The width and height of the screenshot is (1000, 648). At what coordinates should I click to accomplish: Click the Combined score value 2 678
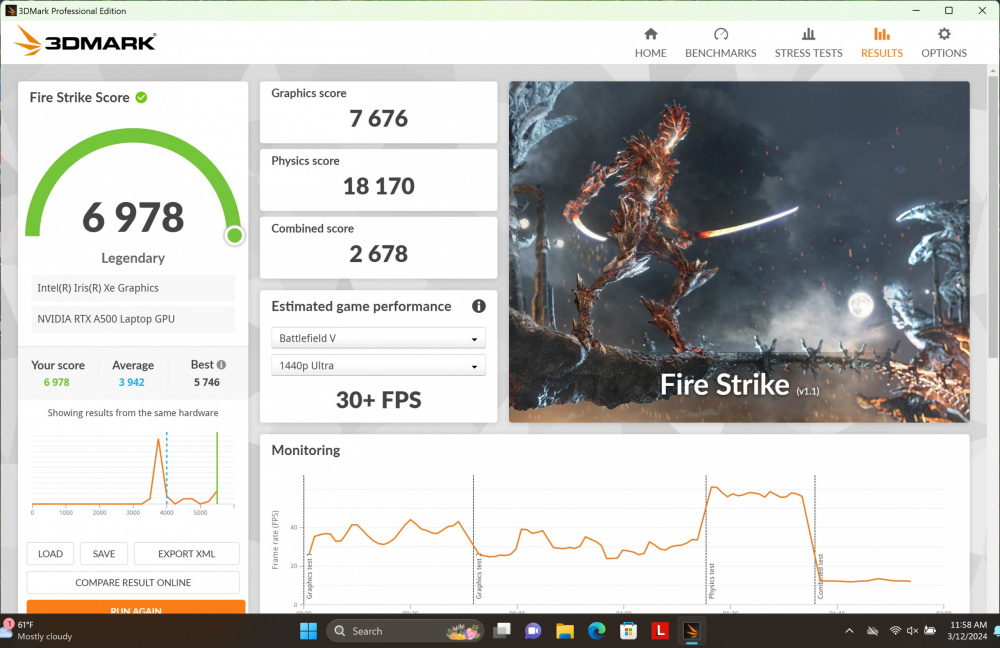pyautogui.click(x=378, y=254)
